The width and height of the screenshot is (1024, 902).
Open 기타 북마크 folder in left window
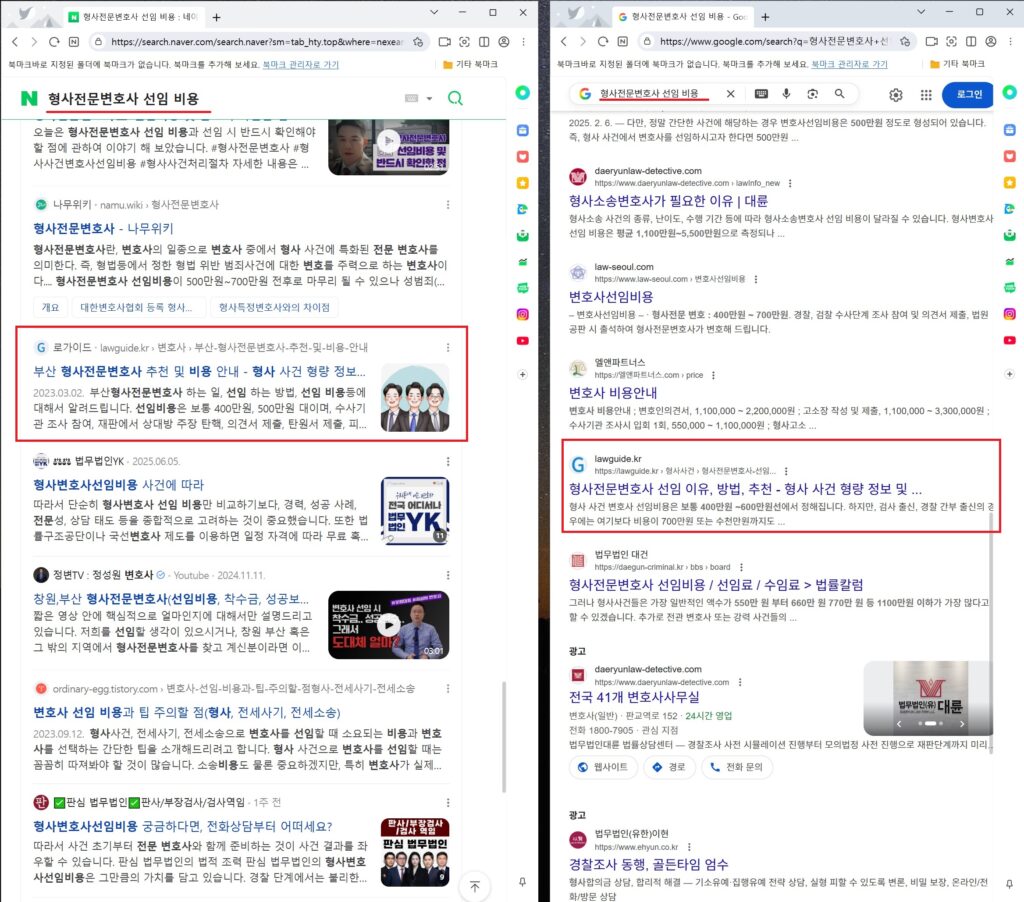point(470,64)
